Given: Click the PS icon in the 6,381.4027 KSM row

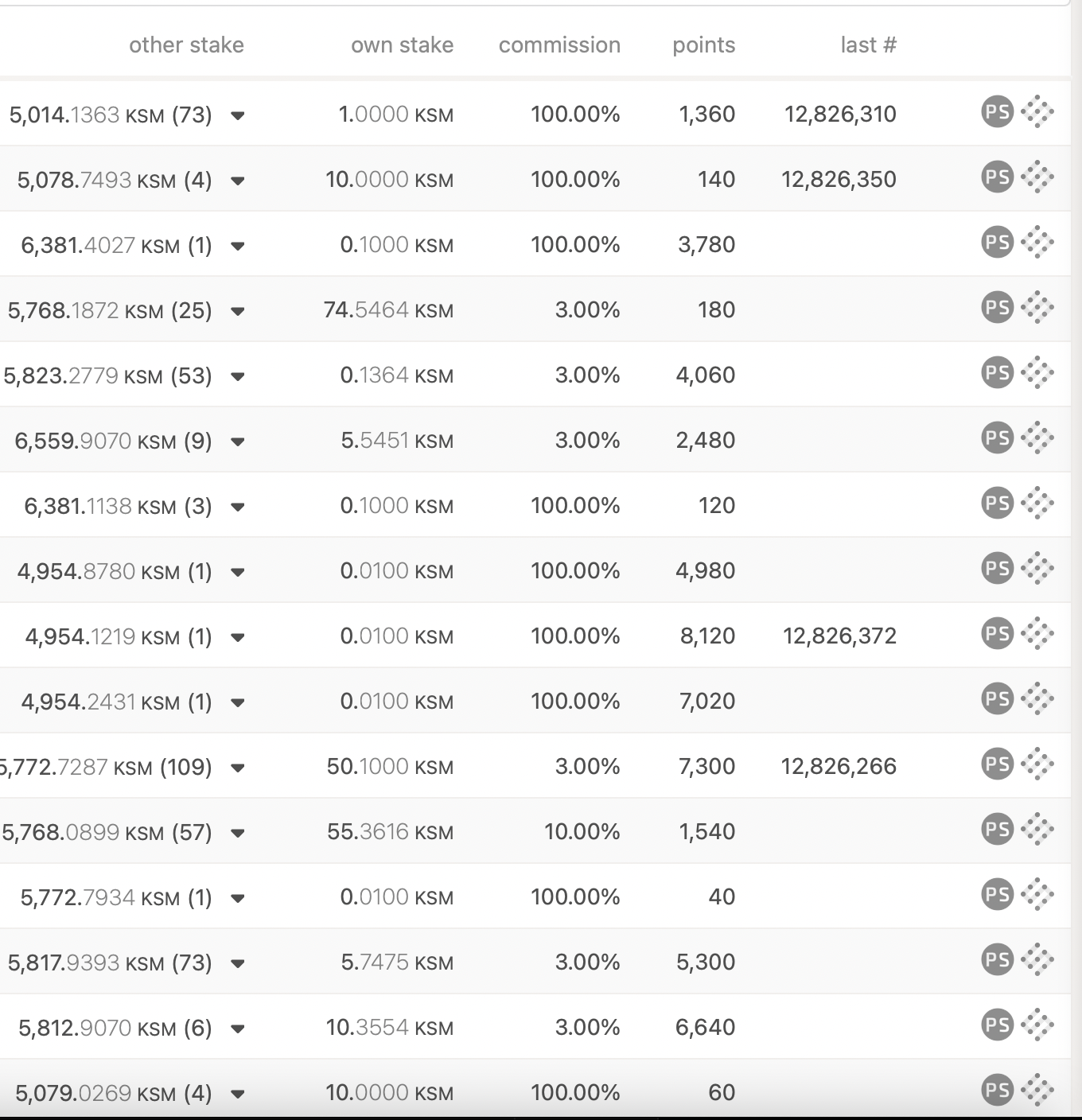Looking at the screenshot, I should pos(997,242).
